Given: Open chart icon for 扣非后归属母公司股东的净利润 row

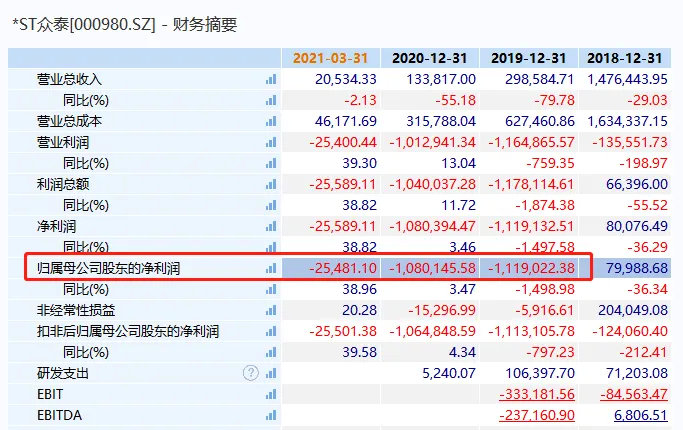Looking at the screenshot, I should pyautogui.click(x=271, y=331).
